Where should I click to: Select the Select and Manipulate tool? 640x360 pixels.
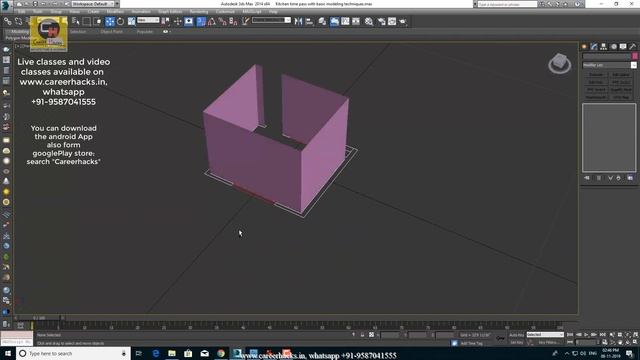pyautogui.click(x=177, y=21)
